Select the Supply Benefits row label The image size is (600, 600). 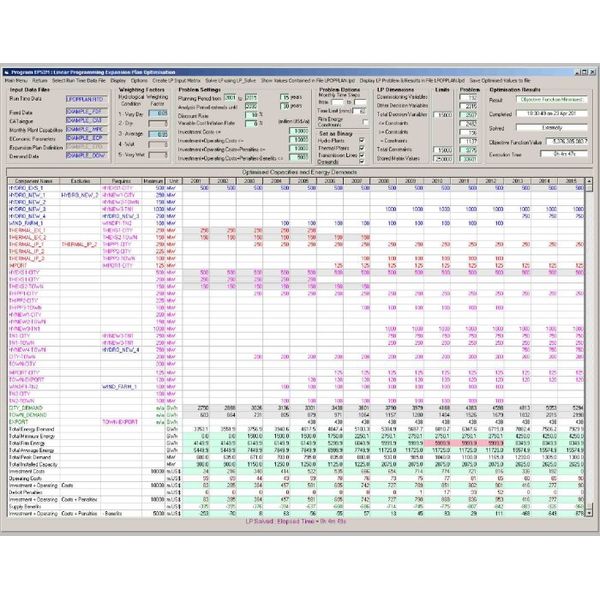(25, 506)
